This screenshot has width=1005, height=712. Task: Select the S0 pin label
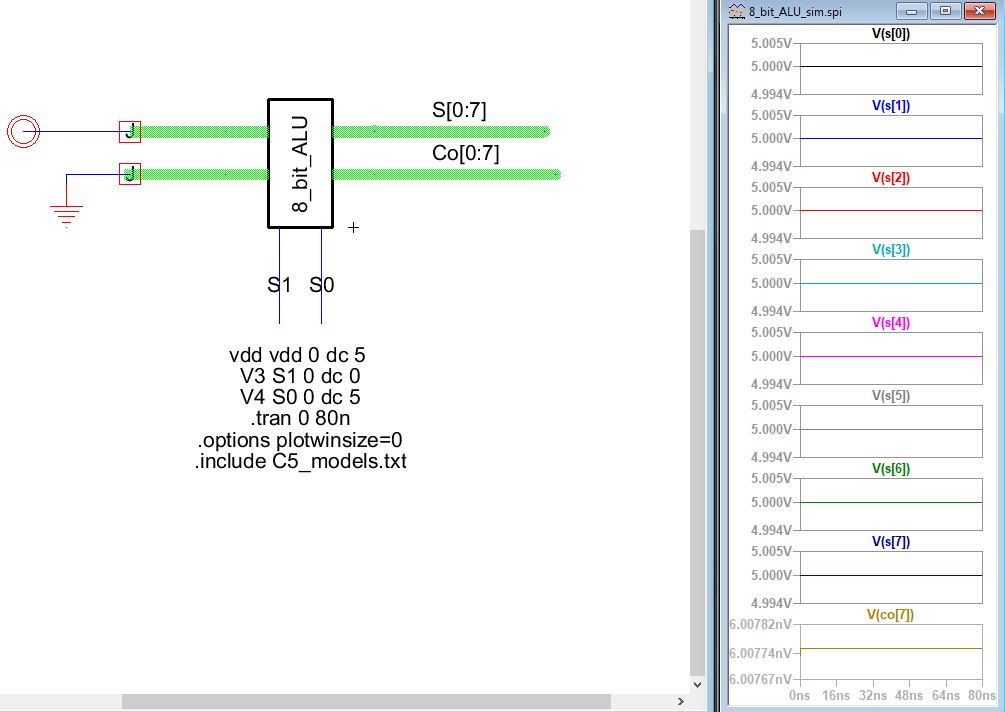pos(321,285)
